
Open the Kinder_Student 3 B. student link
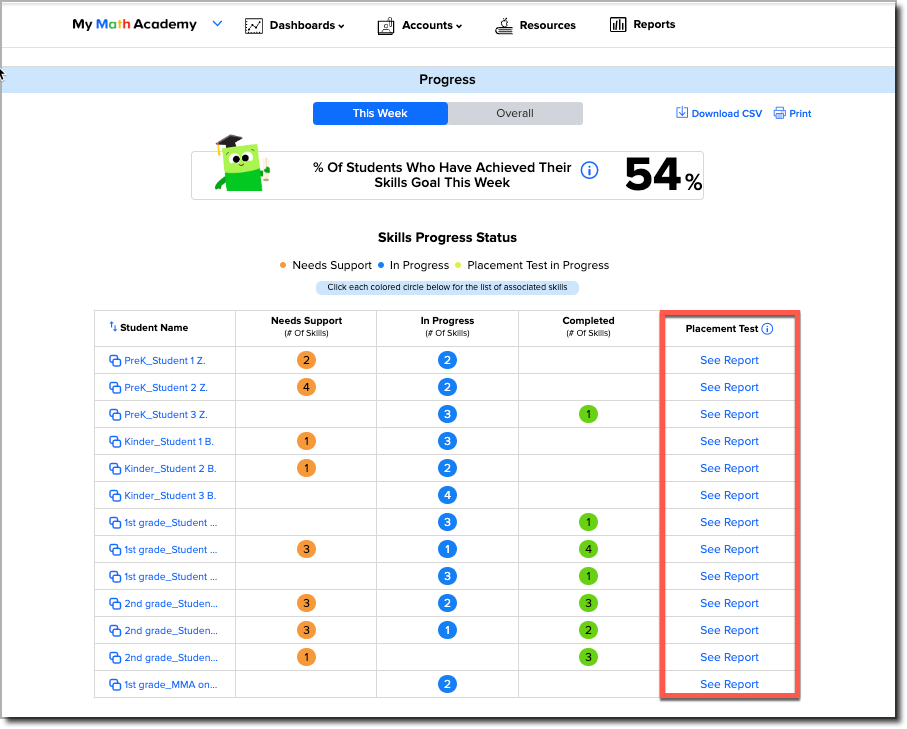point(169,495)
